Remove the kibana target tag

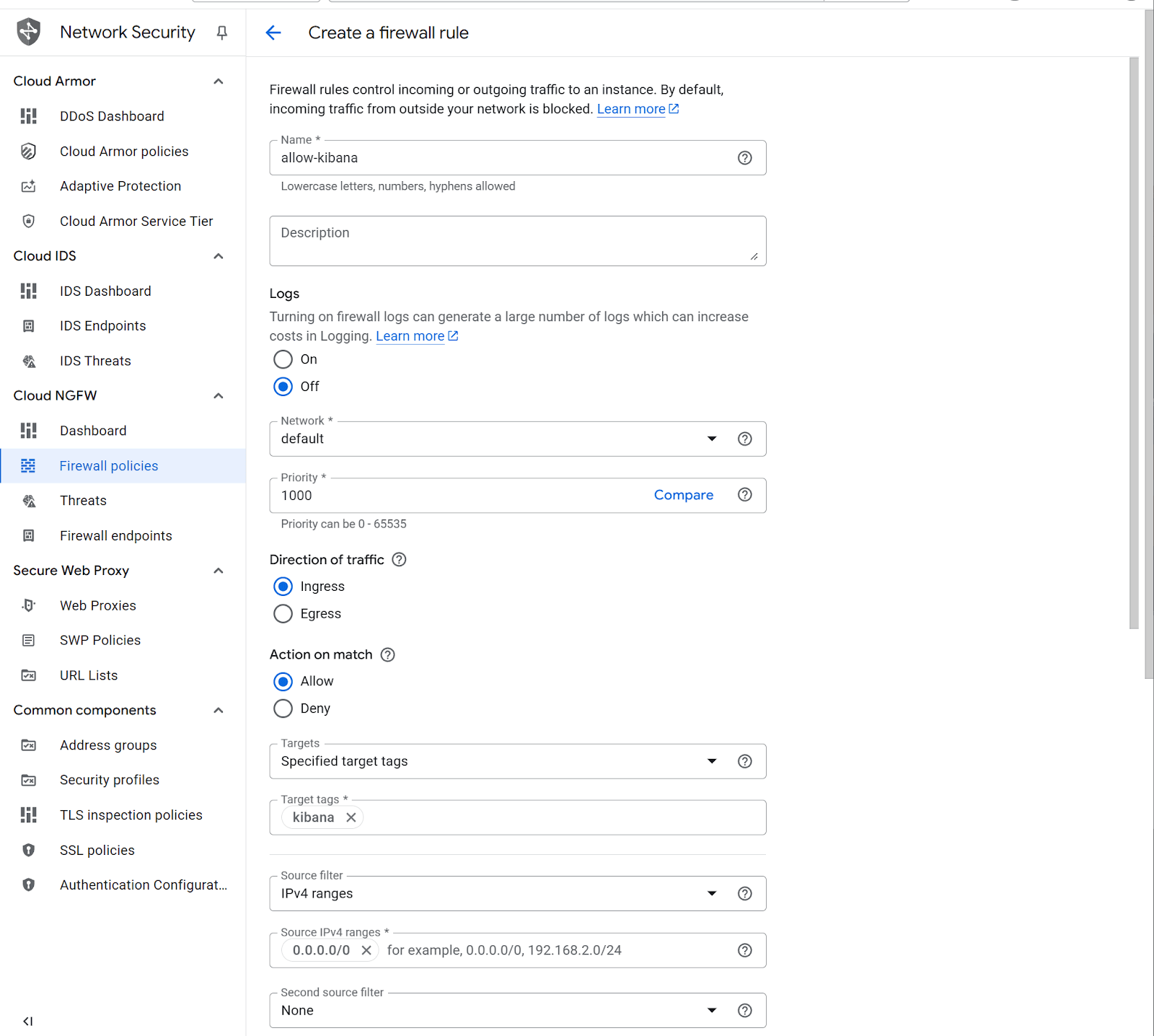click(351, 817)
